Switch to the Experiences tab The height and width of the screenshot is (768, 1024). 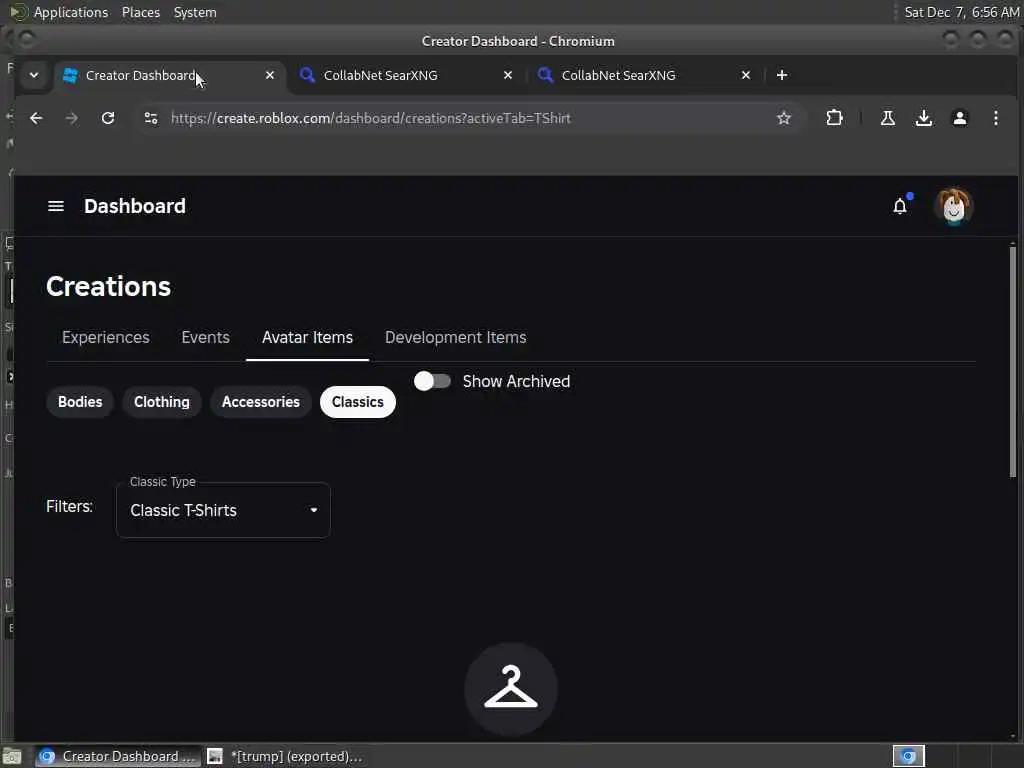tap(106, 338)
